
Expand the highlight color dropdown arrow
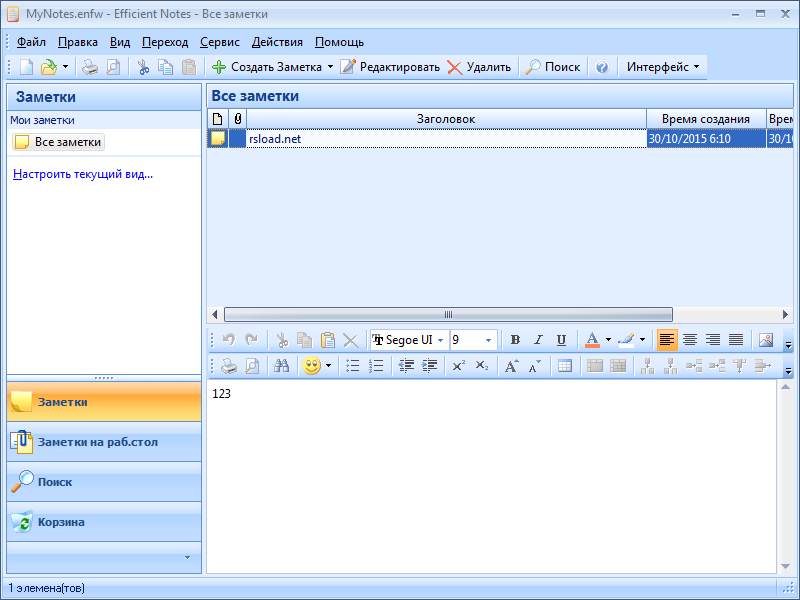click(642, 340)
